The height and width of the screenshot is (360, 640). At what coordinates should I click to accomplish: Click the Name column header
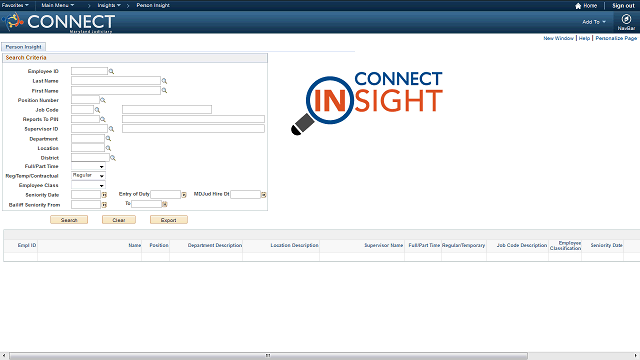(x=135, y=245)
